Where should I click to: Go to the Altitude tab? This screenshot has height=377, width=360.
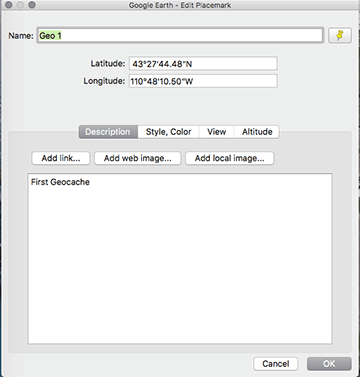257,132
